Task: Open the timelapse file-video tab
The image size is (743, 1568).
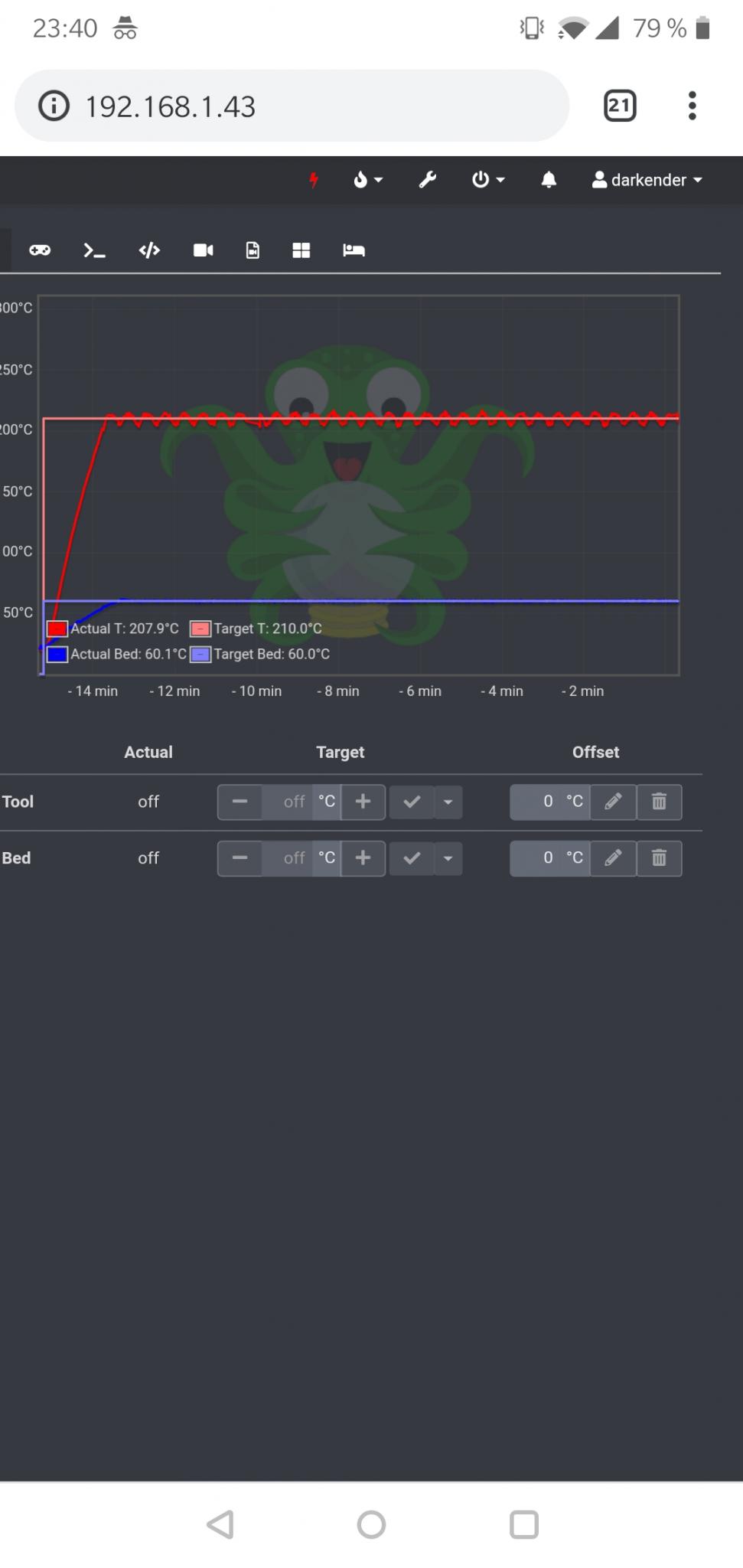Action: (253, 250)
